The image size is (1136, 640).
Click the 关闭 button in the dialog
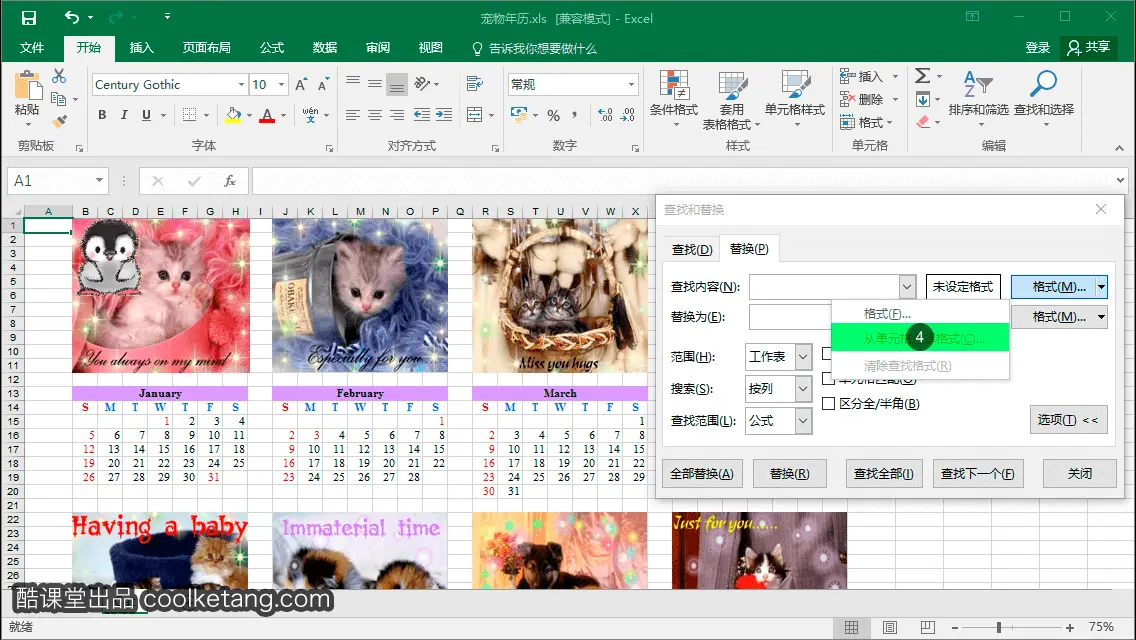click(1079, 473)
